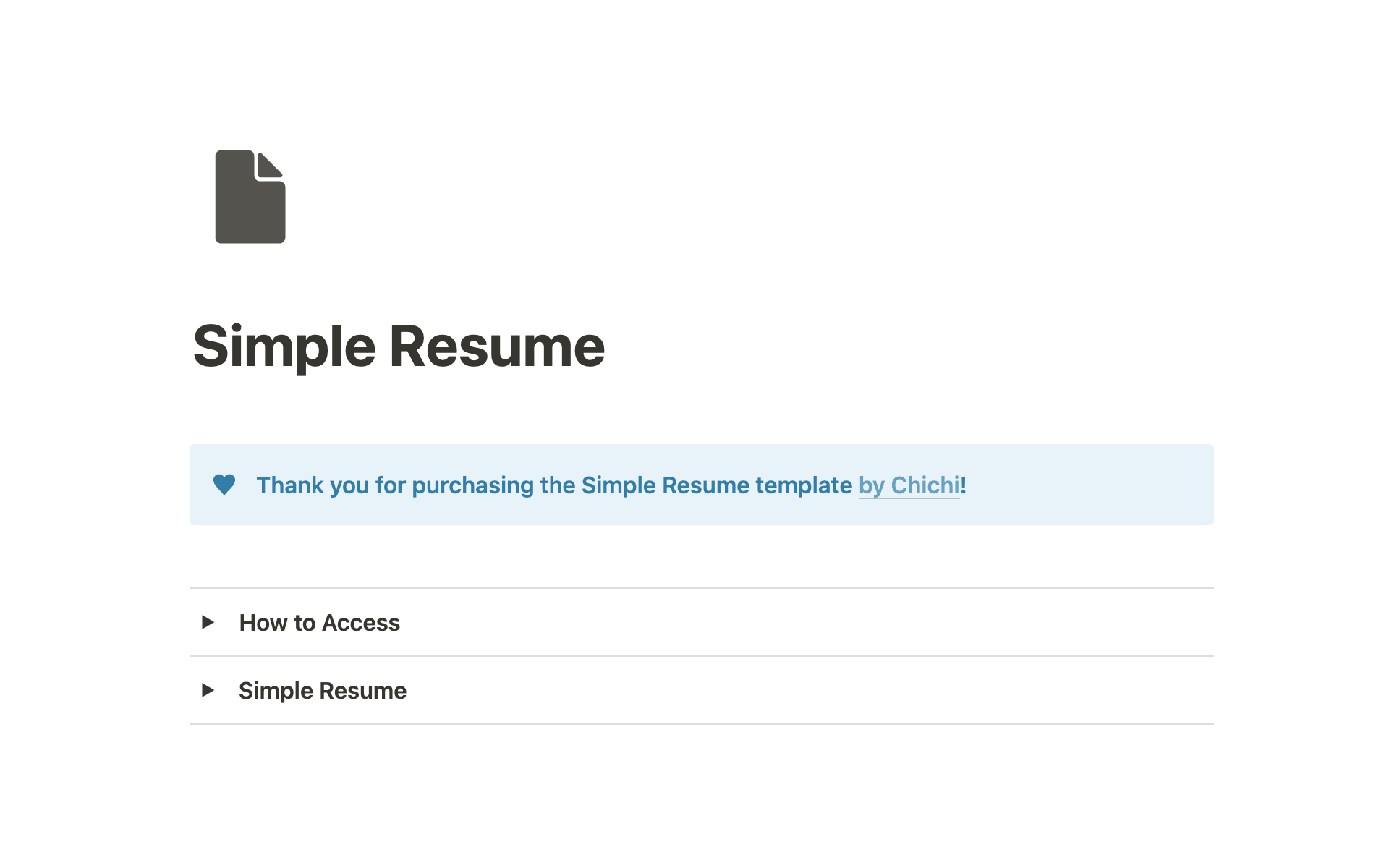Click the divider below the Simple Resume toggle
1389x868 pixels.
(701, 724)
